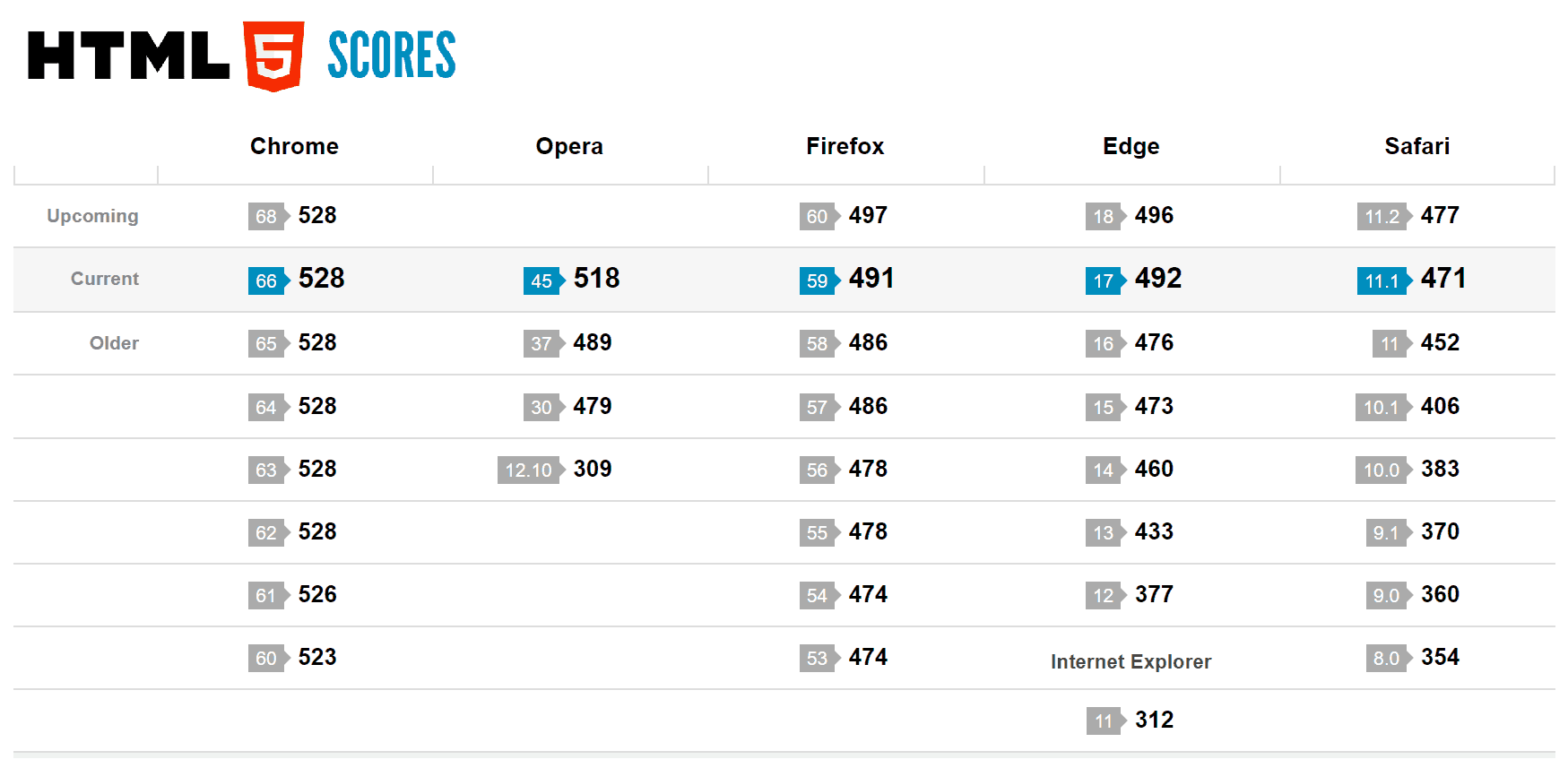This screenshot has width=1568, height=768.
Task: Open the Edge column header
Action: click(1131, 146)
